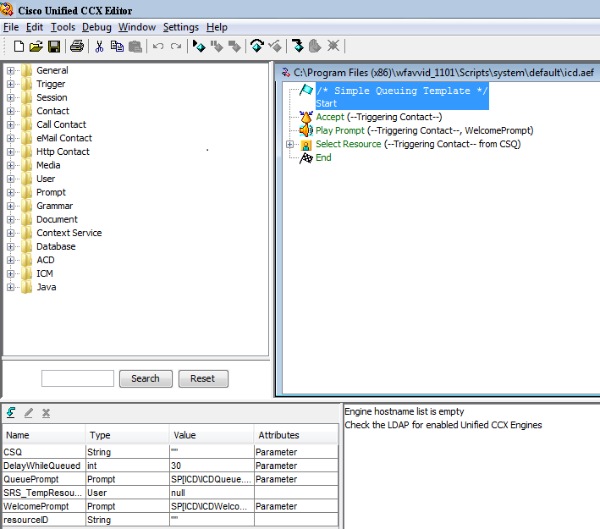This screenshot has width=600, height=529.
Task: Select the Java palette folder
Action: [46, 287]
